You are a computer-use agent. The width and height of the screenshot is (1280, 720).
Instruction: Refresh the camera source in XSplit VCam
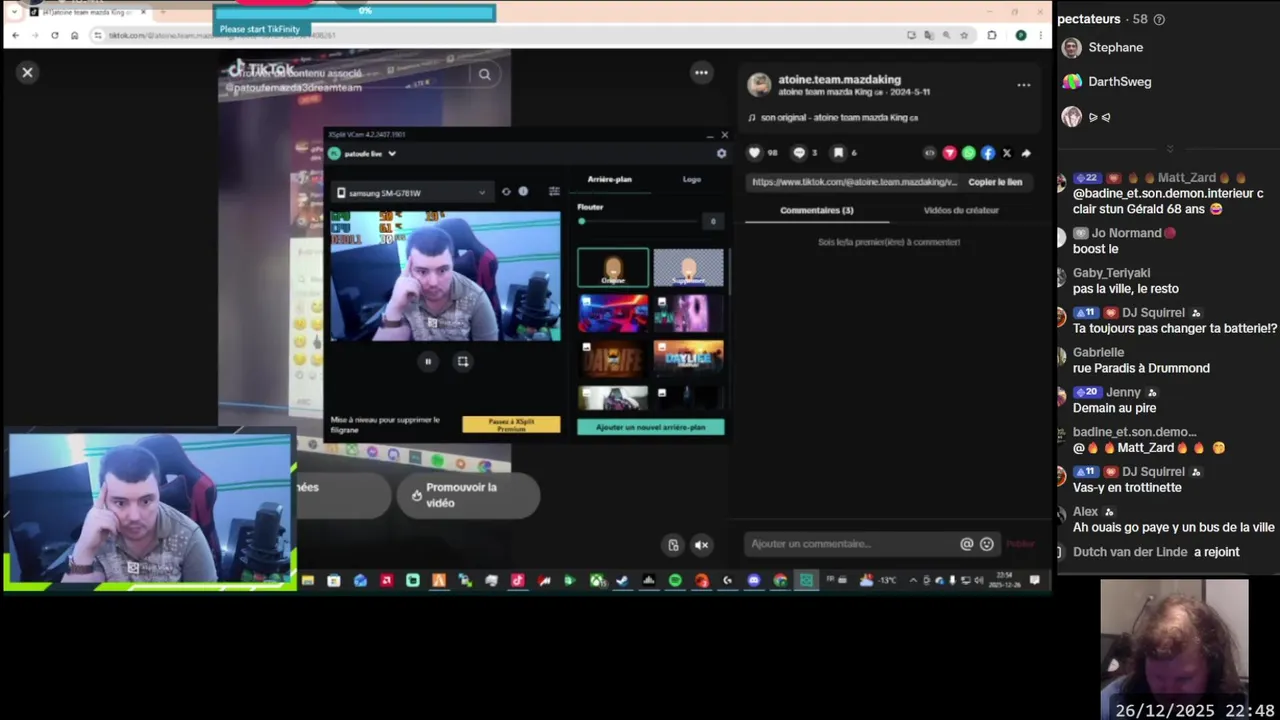(506, 192)
